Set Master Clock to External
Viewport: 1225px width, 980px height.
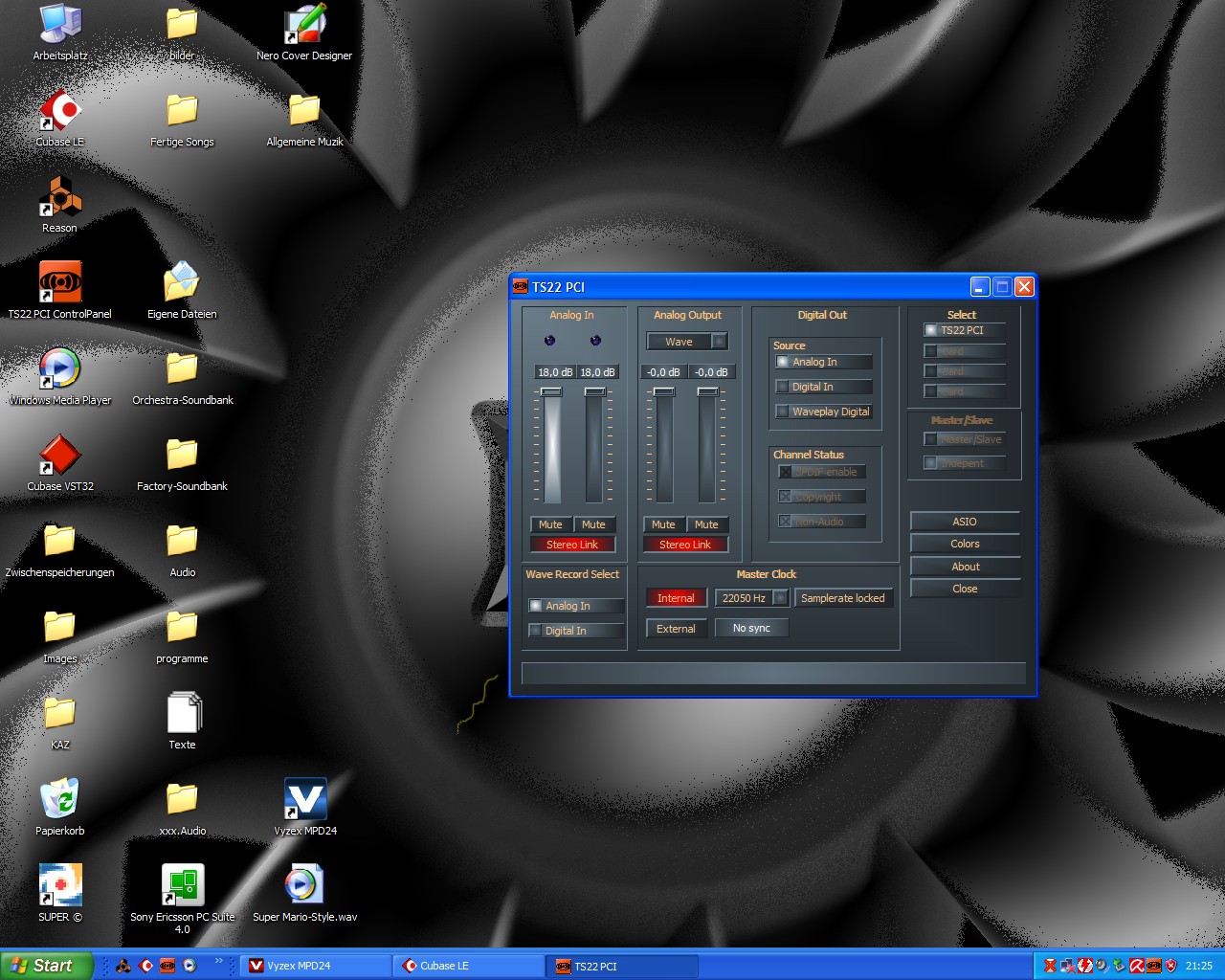coord(676,629)
